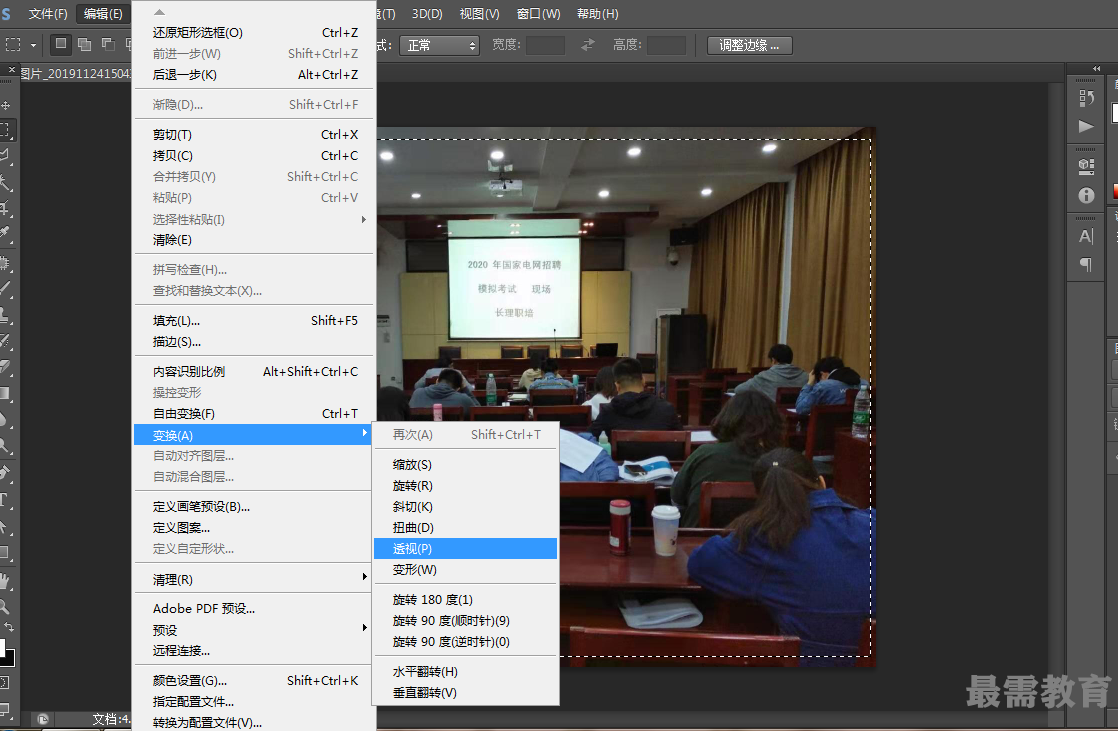Open the History panel icon
Screen dimensions: 1118x731
click(x=1086, y=98)
